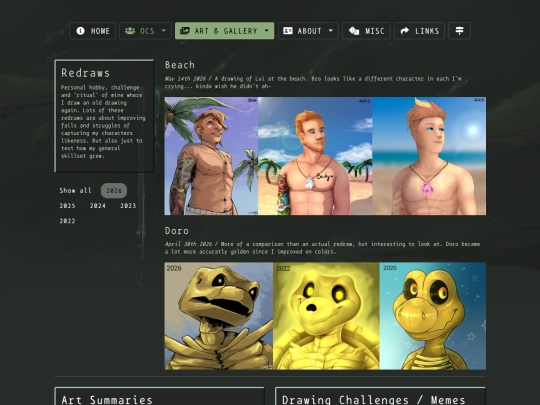
Task: Filter redraws by 2024
Action: [98, 206]
